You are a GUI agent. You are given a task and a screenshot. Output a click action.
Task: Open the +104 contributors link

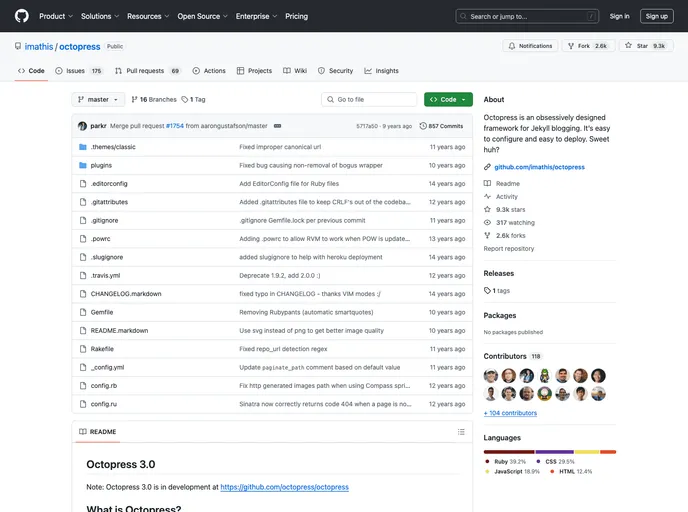click(x=510, y=413)
